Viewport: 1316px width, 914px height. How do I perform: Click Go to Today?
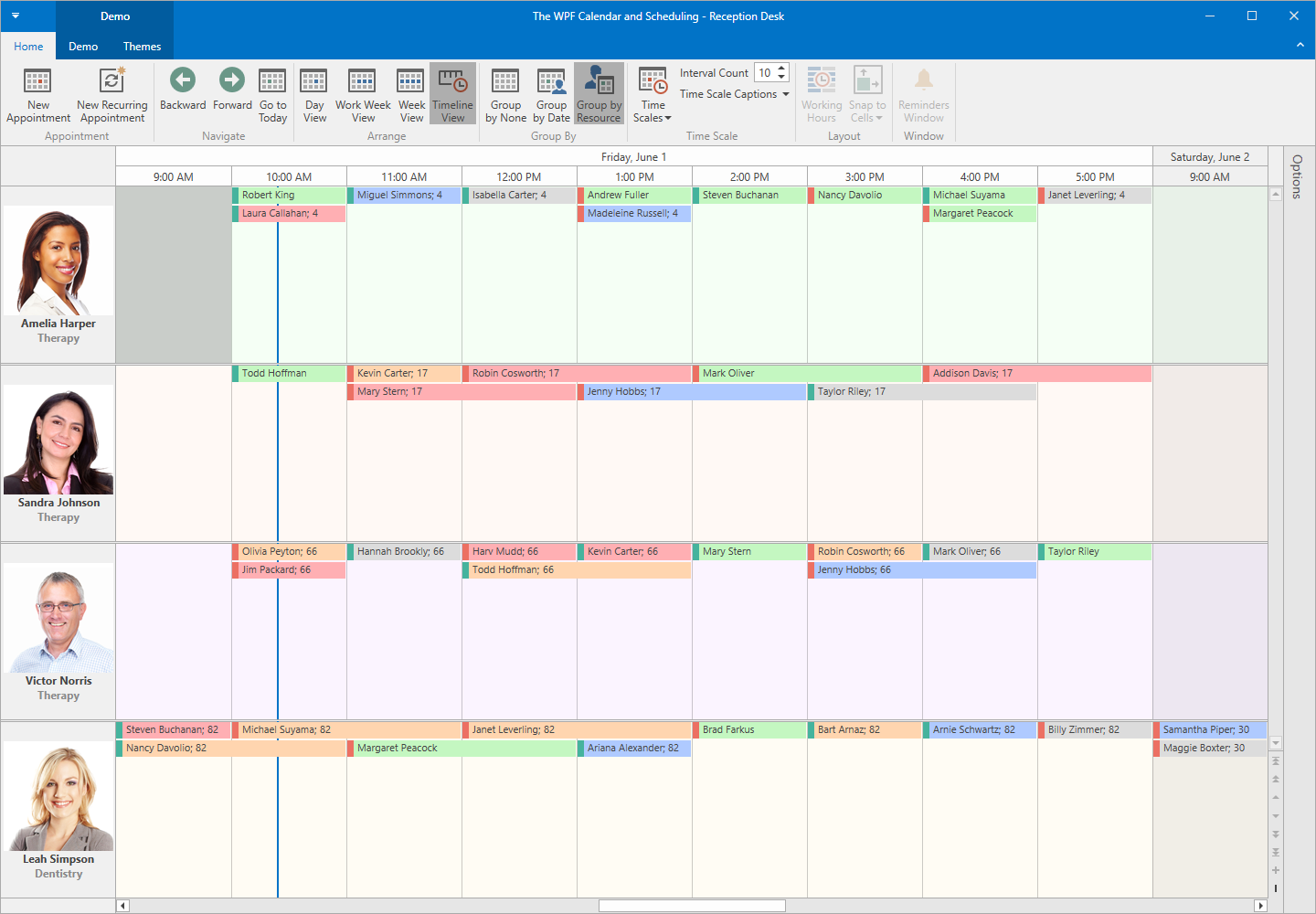[x=272, y=95]
